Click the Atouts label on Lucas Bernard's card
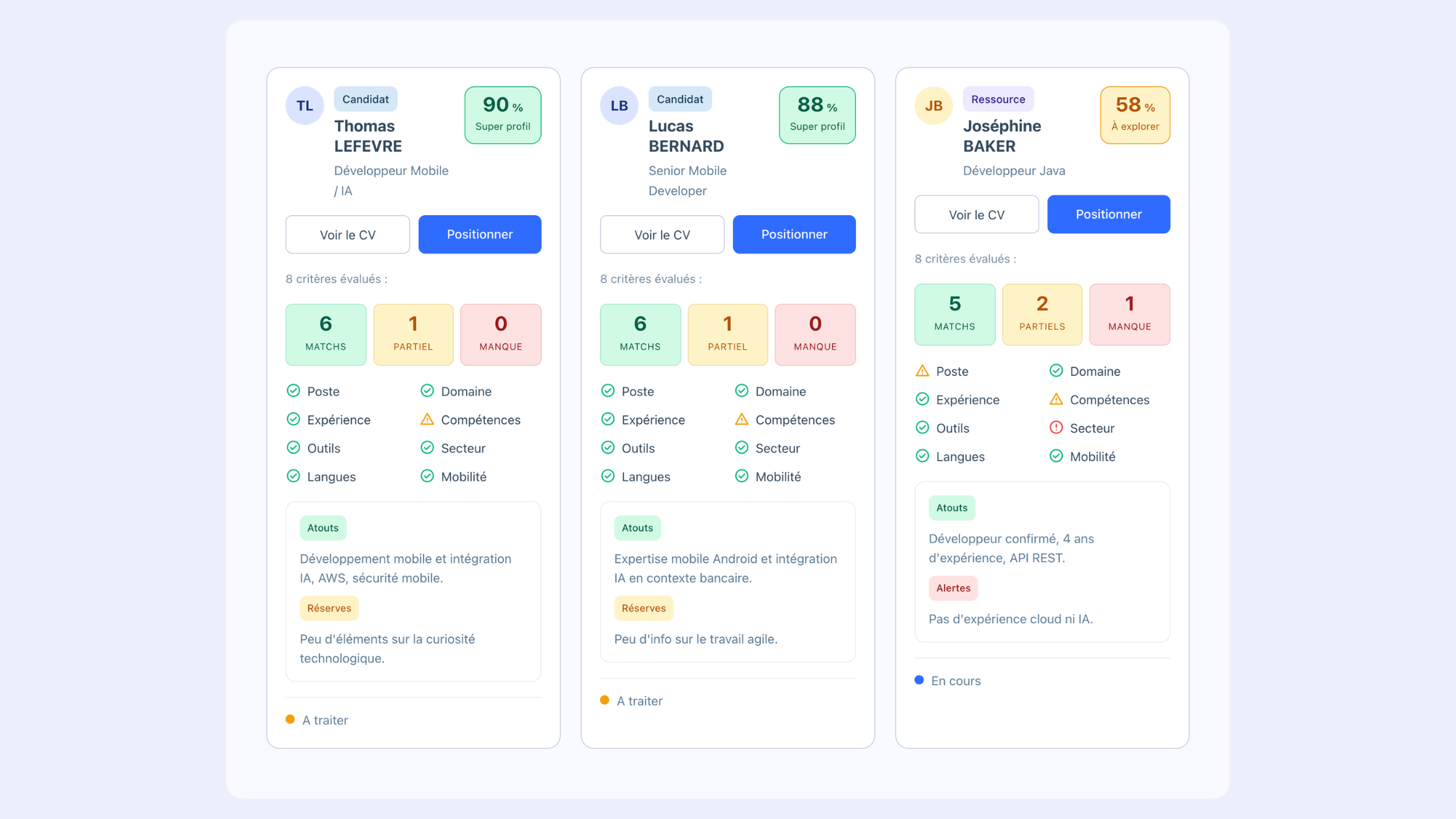The height and width of the screenshot is (819, 1456). pos(637,528)
